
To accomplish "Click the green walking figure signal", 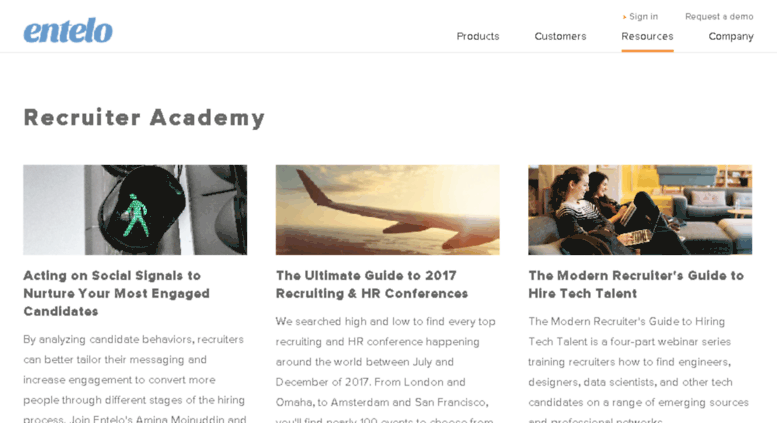I will (135, 215).
